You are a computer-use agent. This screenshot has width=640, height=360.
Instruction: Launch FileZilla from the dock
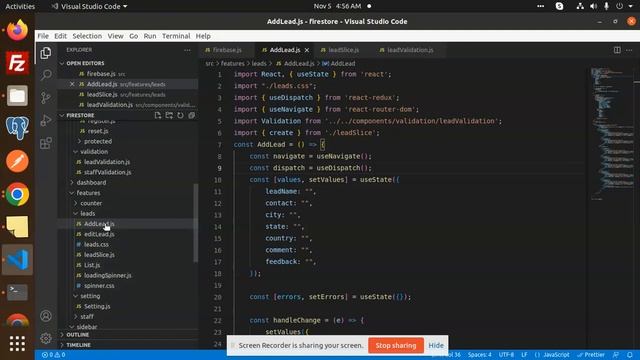click(x=17, y=63)
